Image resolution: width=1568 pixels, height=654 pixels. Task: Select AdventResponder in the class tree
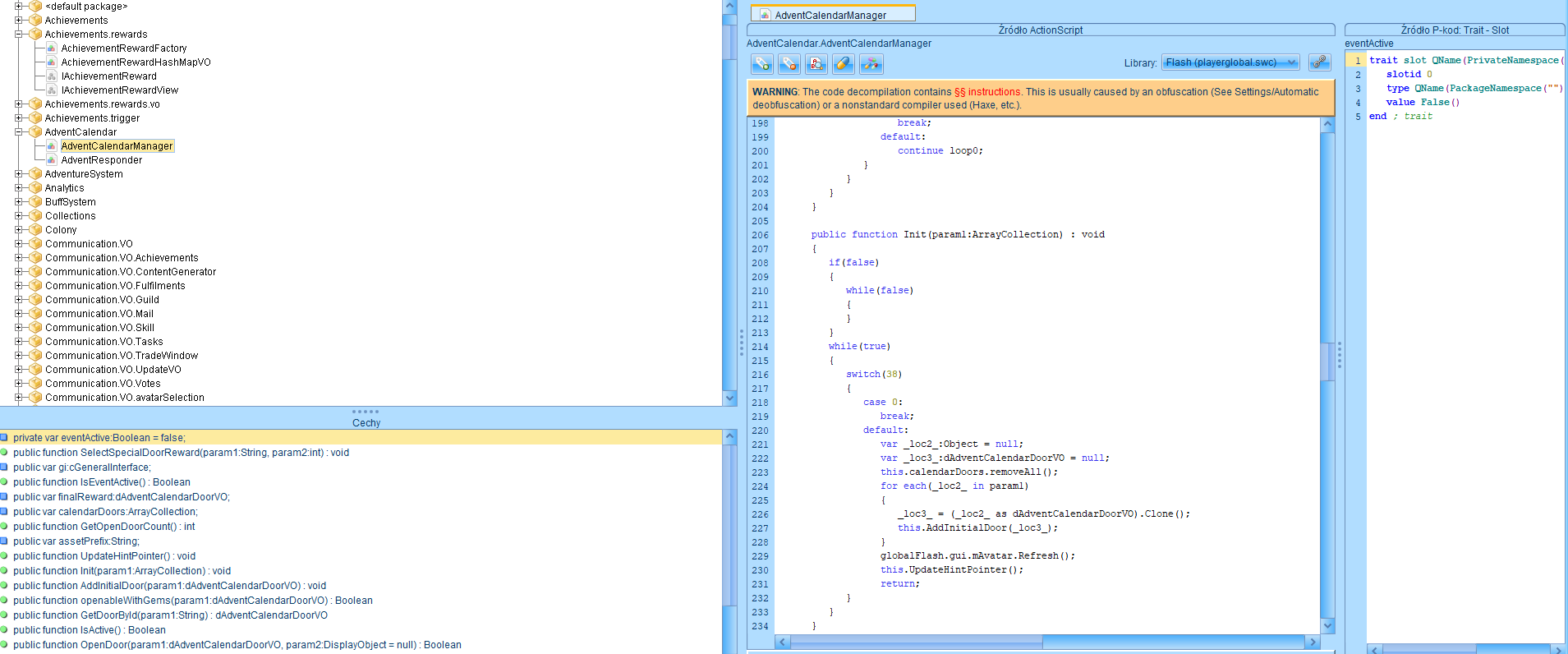pos(102,160)
